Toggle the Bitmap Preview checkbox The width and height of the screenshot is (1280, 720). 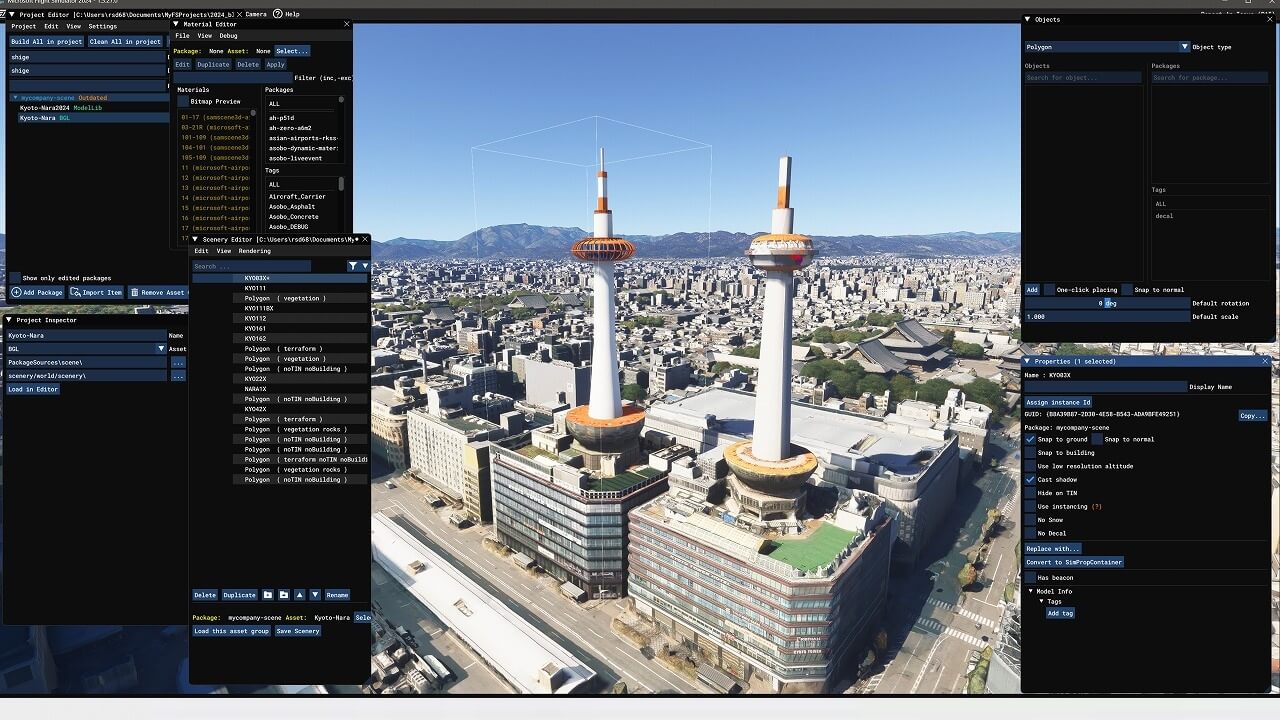(183, 101)
